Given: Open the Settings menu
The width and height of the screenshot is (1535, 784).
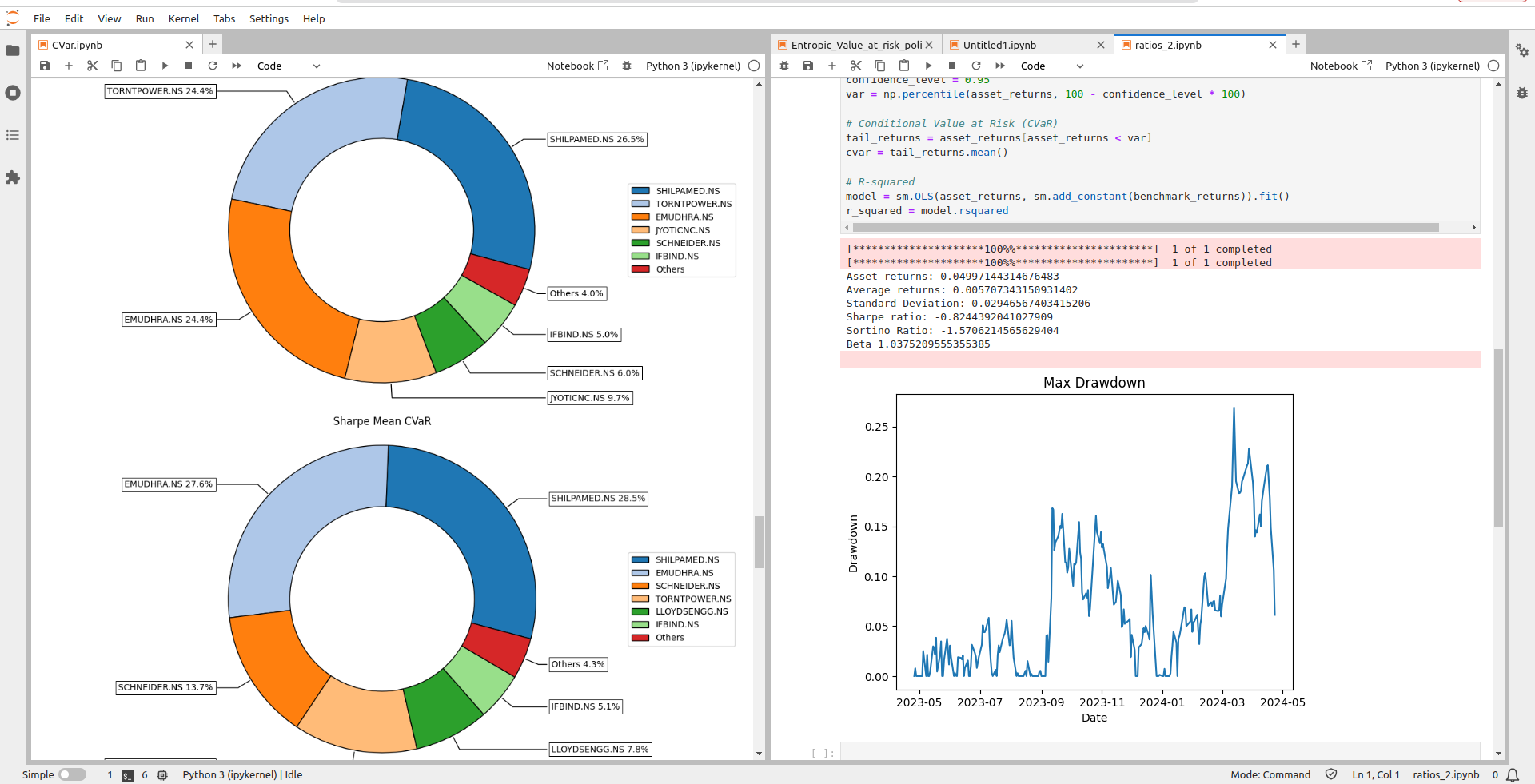Looking at the screenshot, I should coord(269,18).
